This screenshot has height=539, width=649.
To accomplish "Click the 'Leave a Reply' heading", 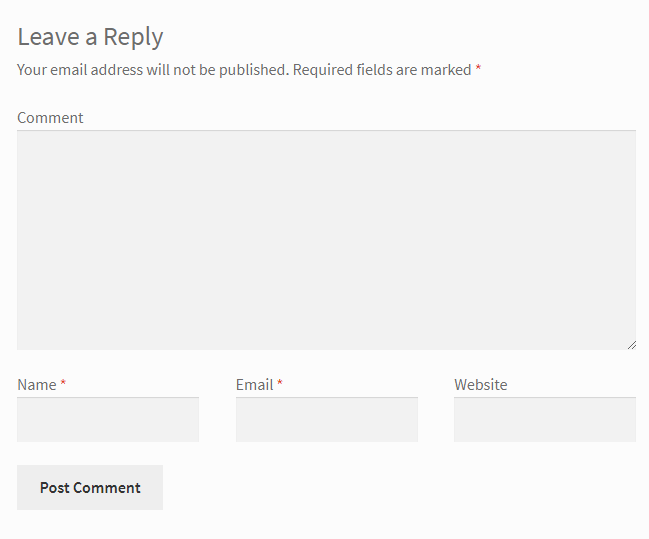I will 90,37.
